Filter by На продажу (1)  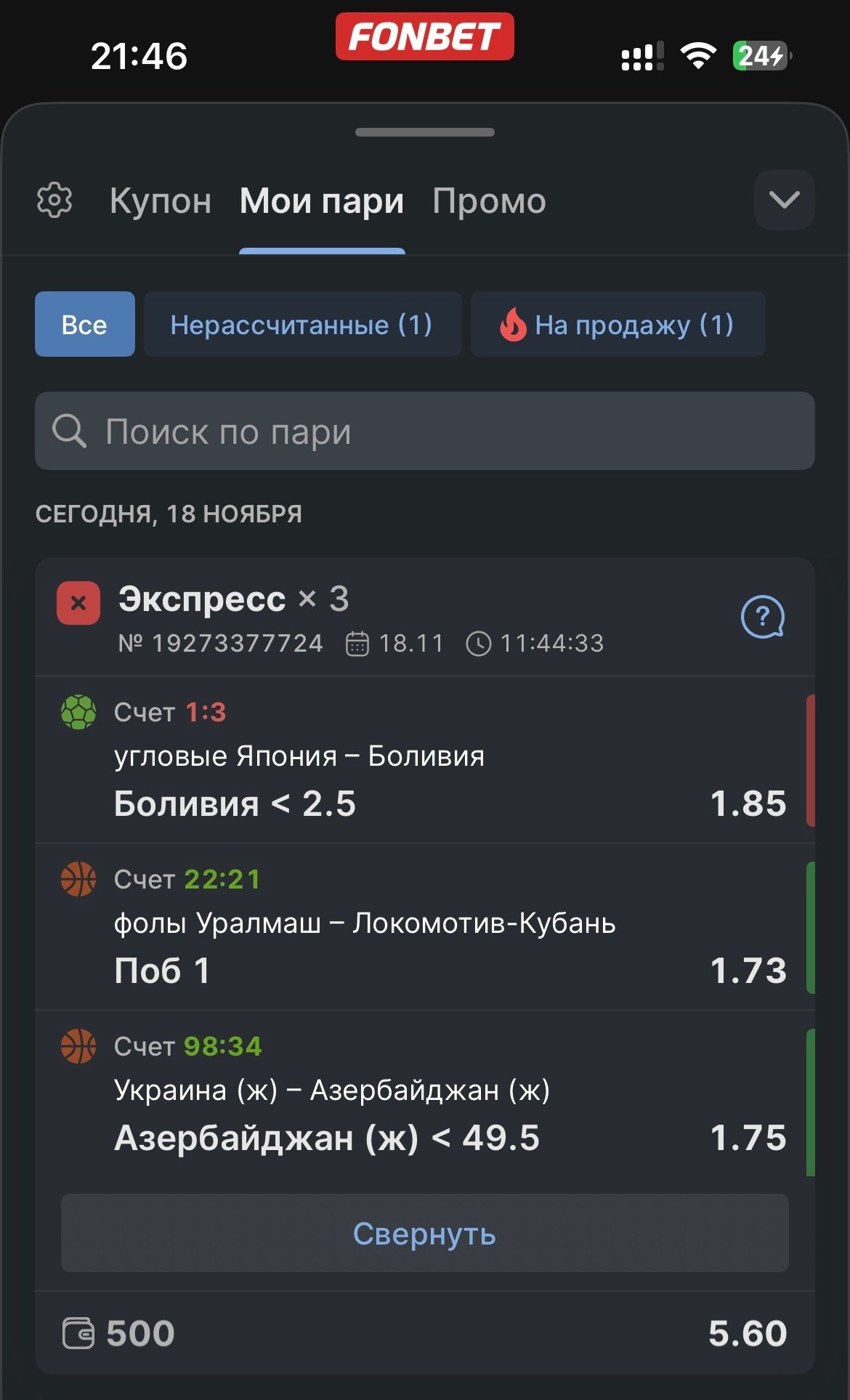(x=618, y=324)
